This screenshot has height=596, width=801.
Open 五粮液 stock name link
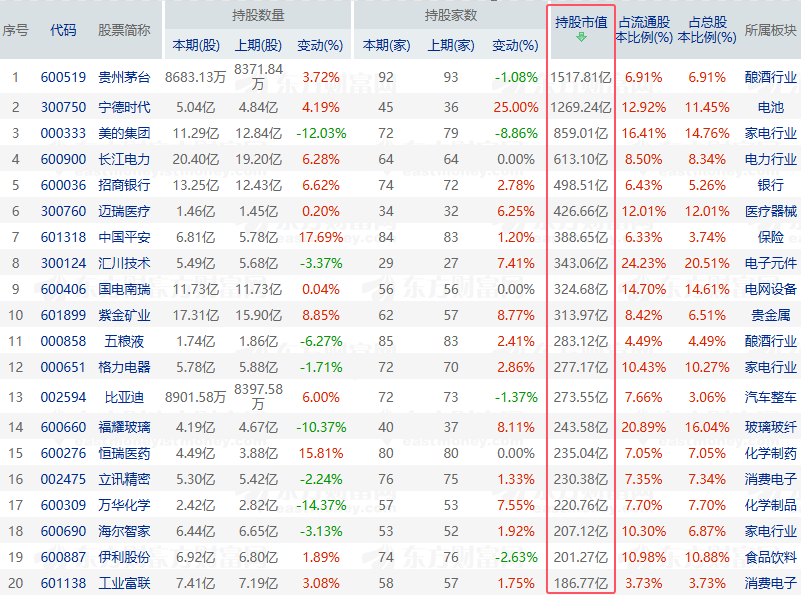[124, 342]
